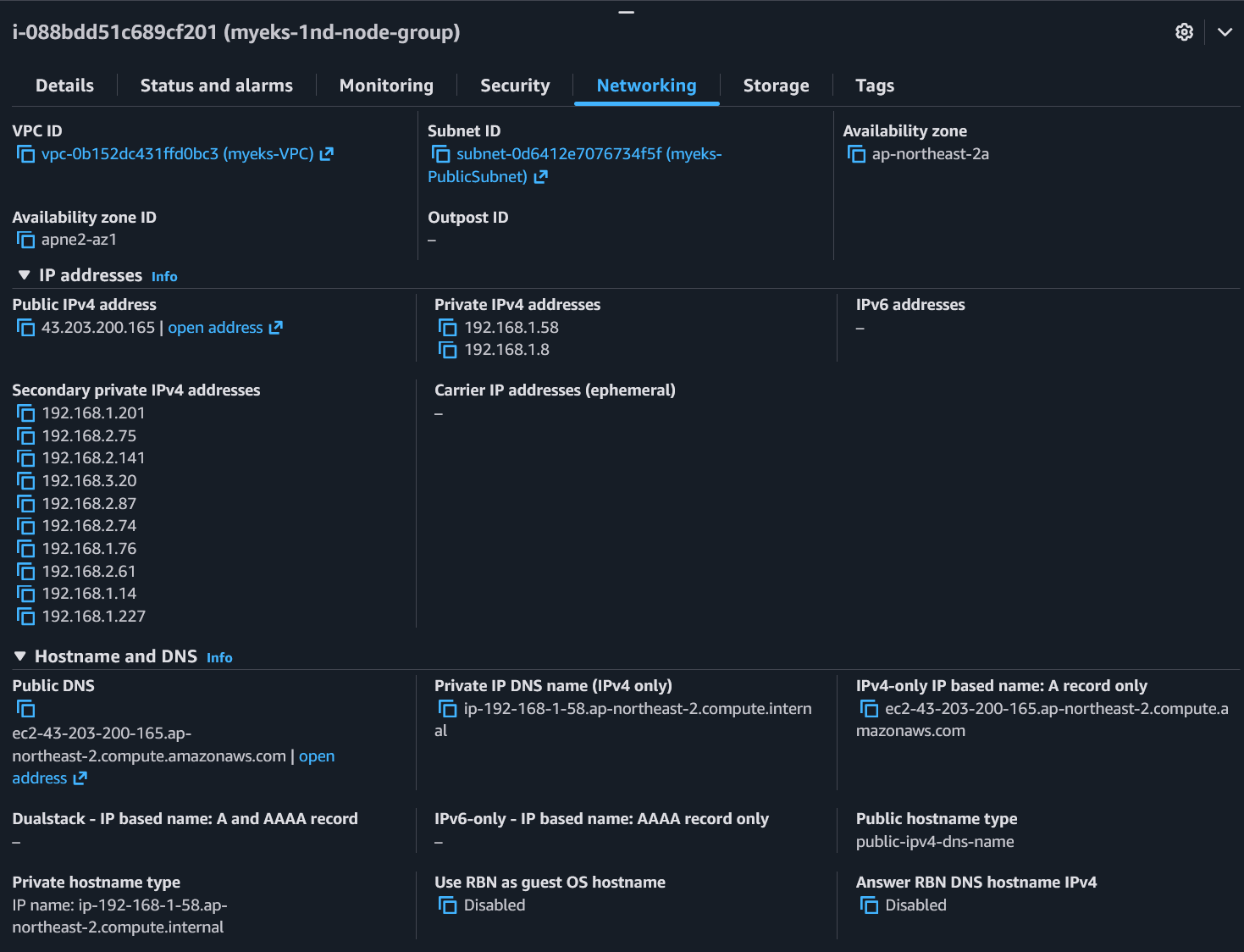Copy the Subnet ID to clipboard

pyautogui.click(x=441, y=153)
